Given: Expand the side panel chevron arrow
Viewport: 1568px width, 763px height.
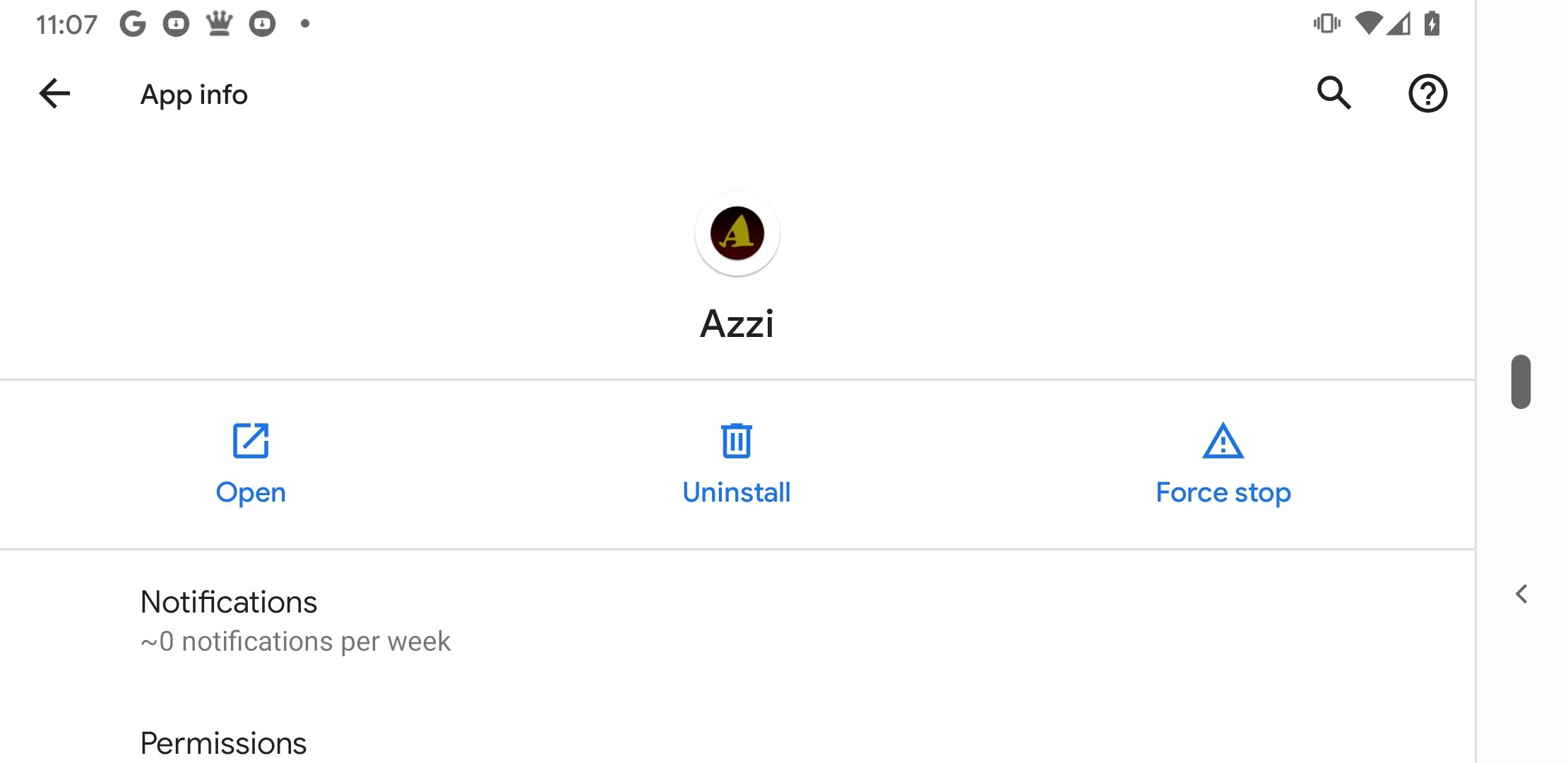Looking at the screenshot, I should click(1521, 594).
